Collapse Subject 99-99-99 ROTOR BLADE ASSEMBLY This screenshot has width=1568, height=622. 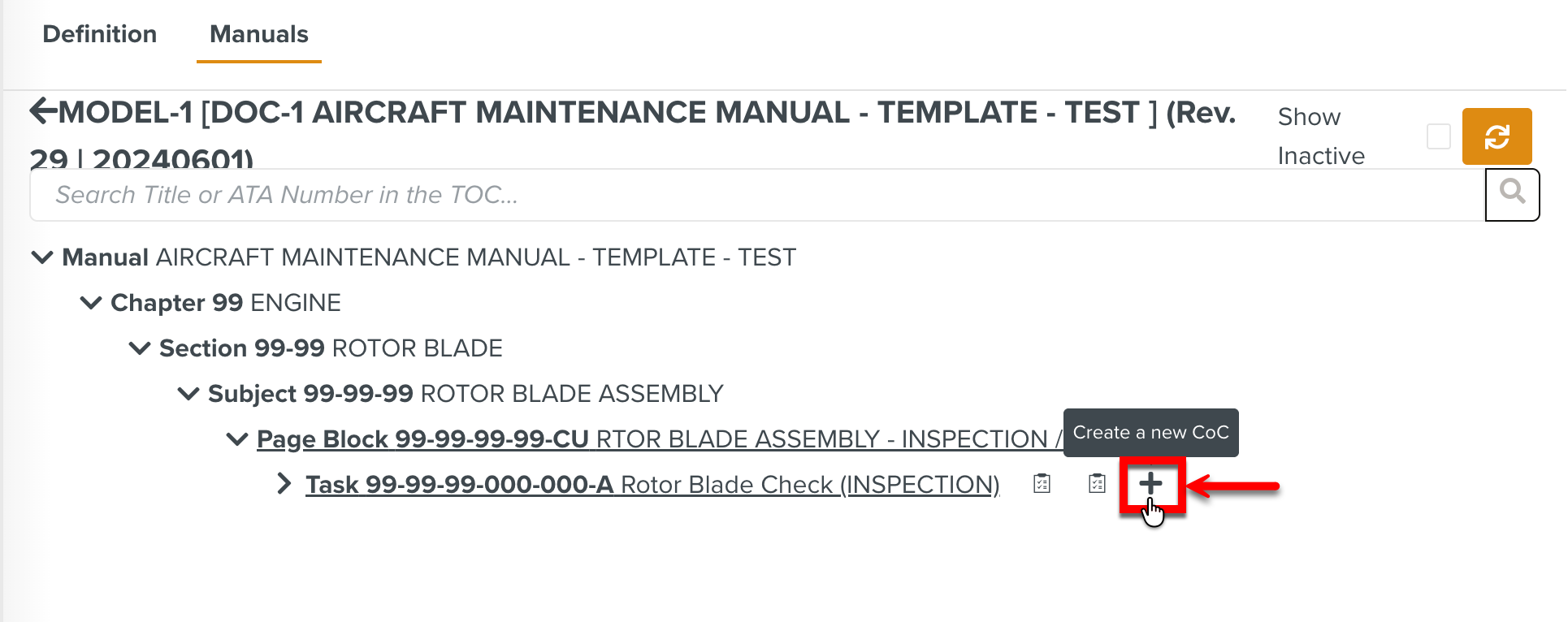(188, 394)
